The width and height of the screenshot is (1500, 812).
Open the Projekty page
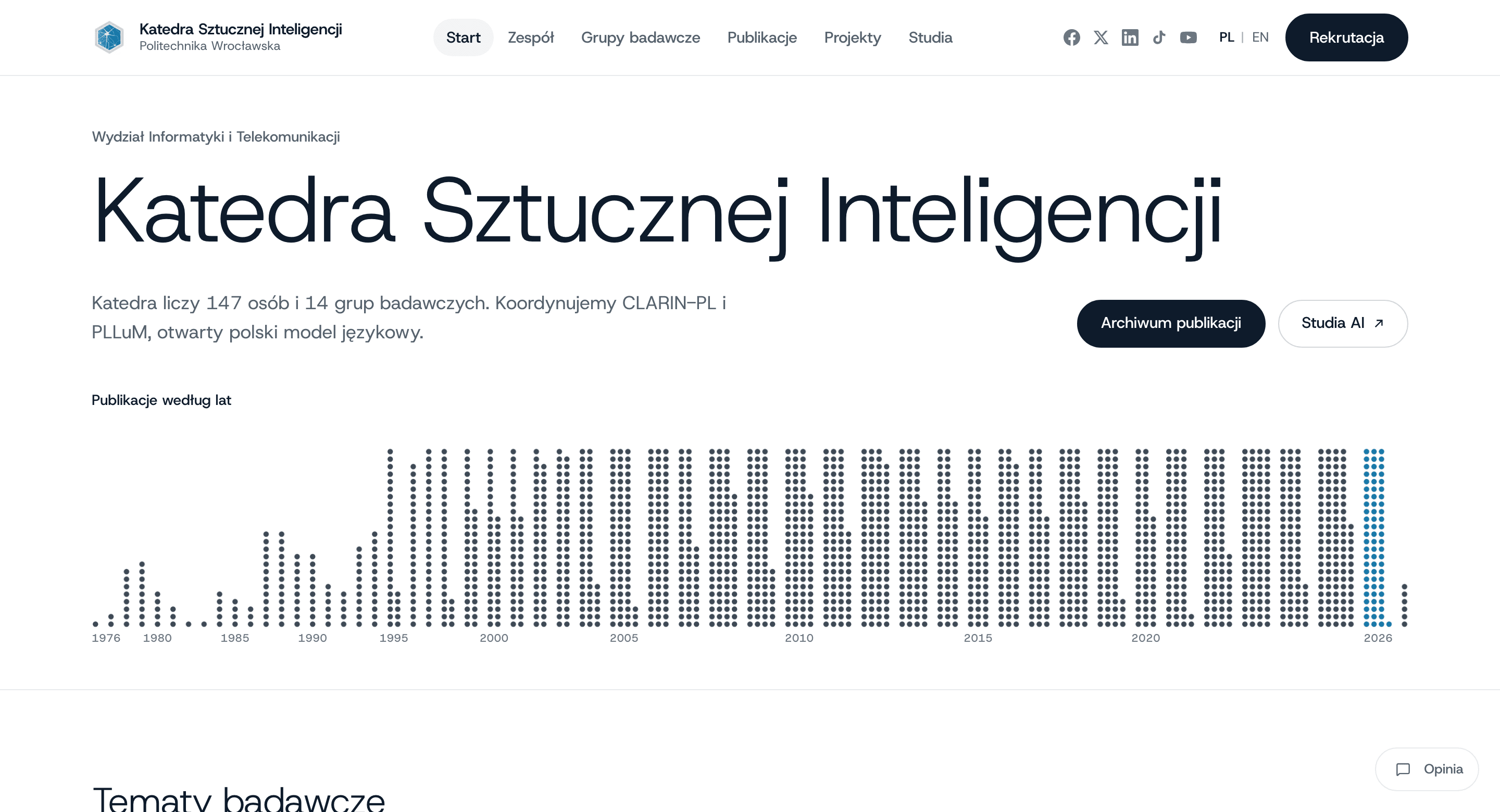pos(853,37)
